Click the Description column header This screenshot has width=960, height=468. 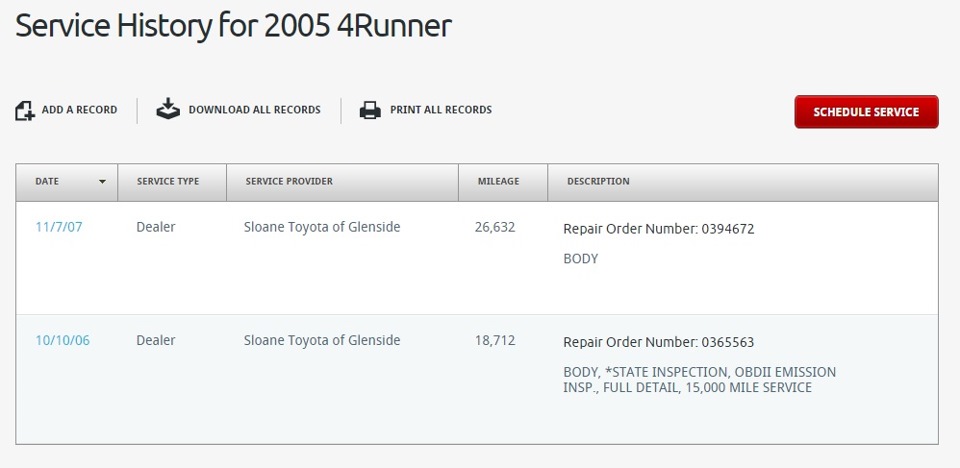[x=598, y=182]
